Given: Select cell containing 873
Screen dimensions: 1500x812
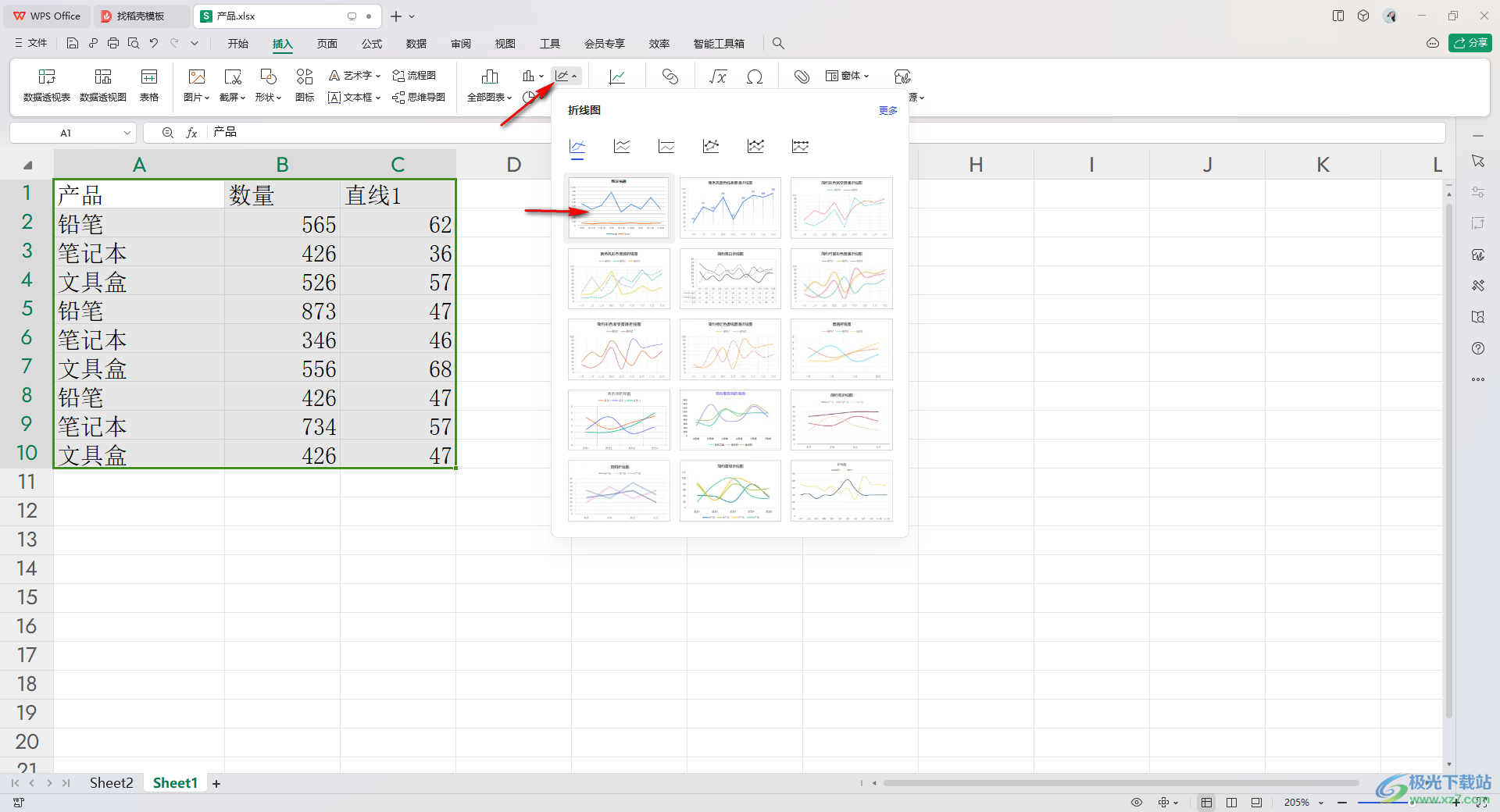Looking at the screenshot, I should point(282,311).
